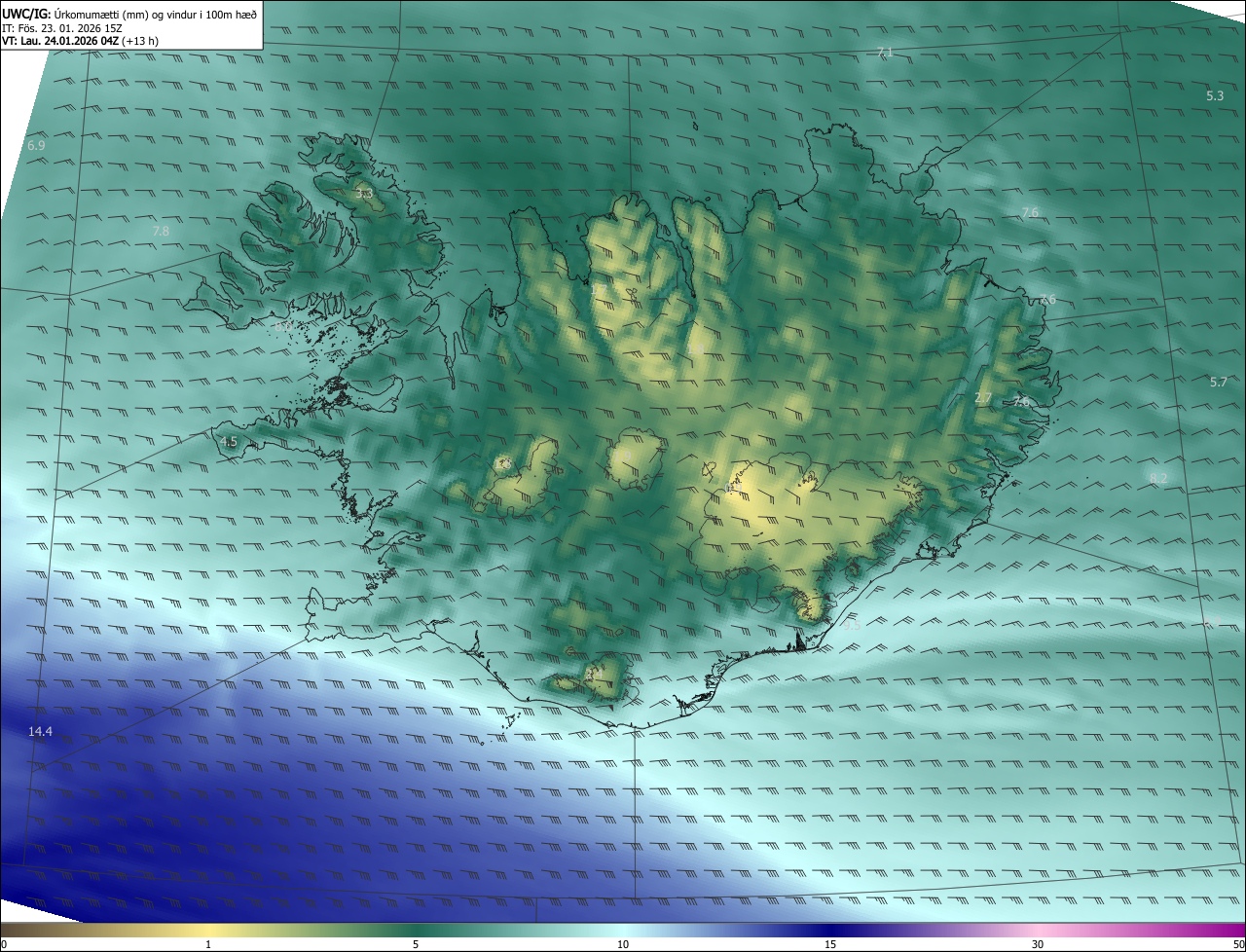Click the 30 mm pink scale mark
Viewport: 1246px width, 952px height.
(x=1038, y=944)
